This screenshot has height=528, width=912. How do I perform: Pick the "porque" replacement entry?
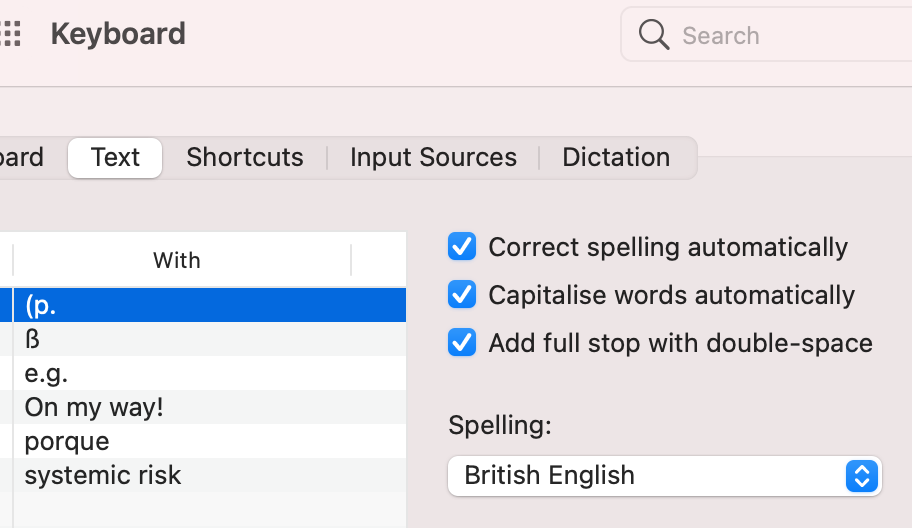tap(200, 442)
